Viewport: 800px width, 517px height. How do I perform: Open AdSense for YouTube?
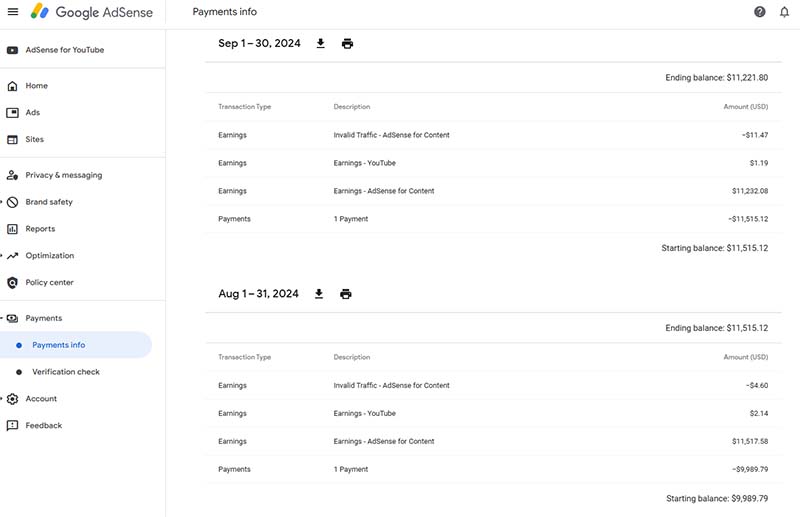64,50
